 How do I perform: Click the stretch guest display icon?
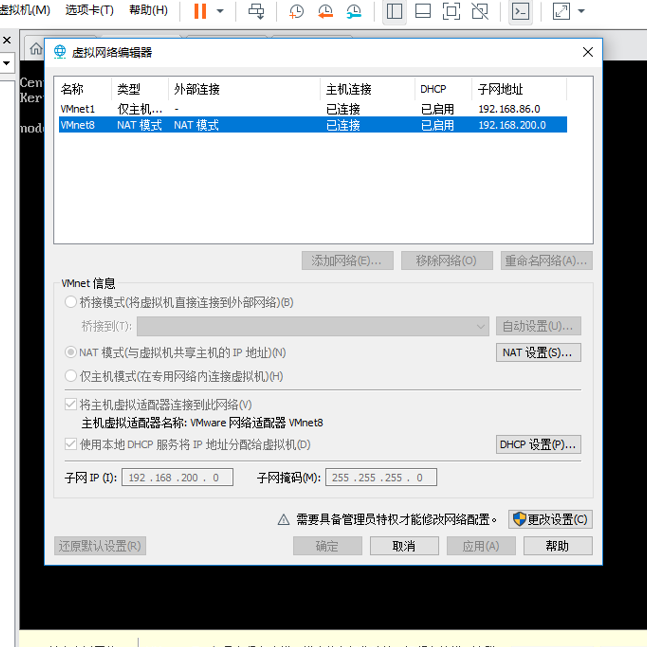[x=561, y=11]
